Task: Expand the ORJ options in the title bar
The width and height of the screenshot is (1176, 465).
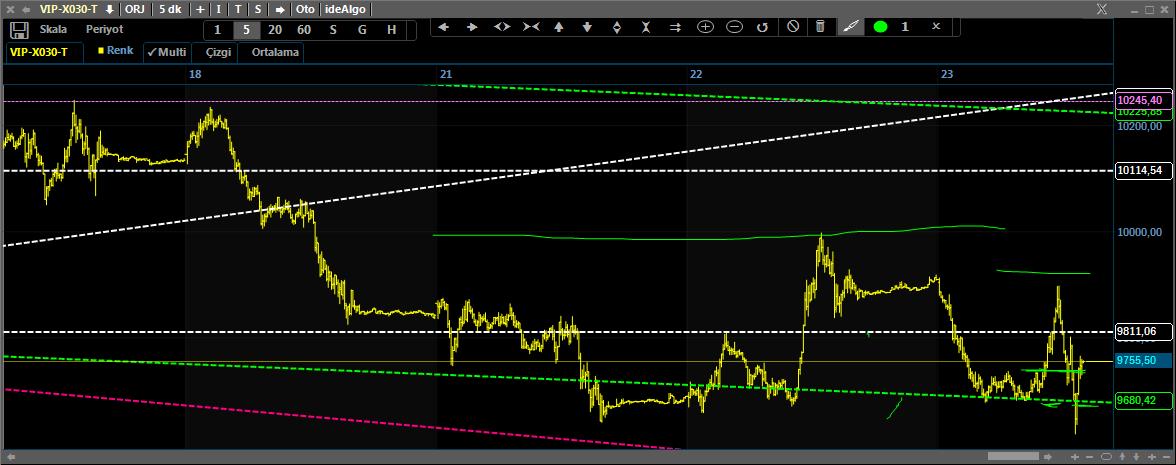Action: (134, 8)
